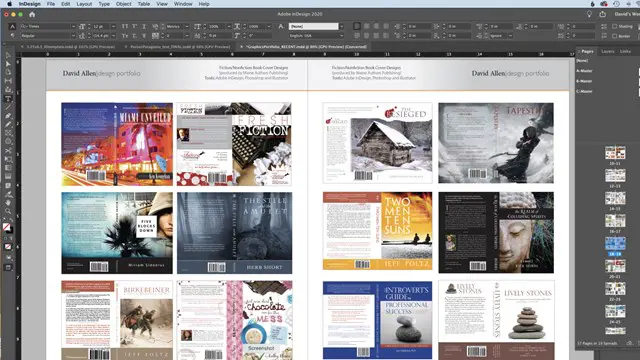Select the Scissors tool
Viewport: 640px width, 360px height.
8,151
